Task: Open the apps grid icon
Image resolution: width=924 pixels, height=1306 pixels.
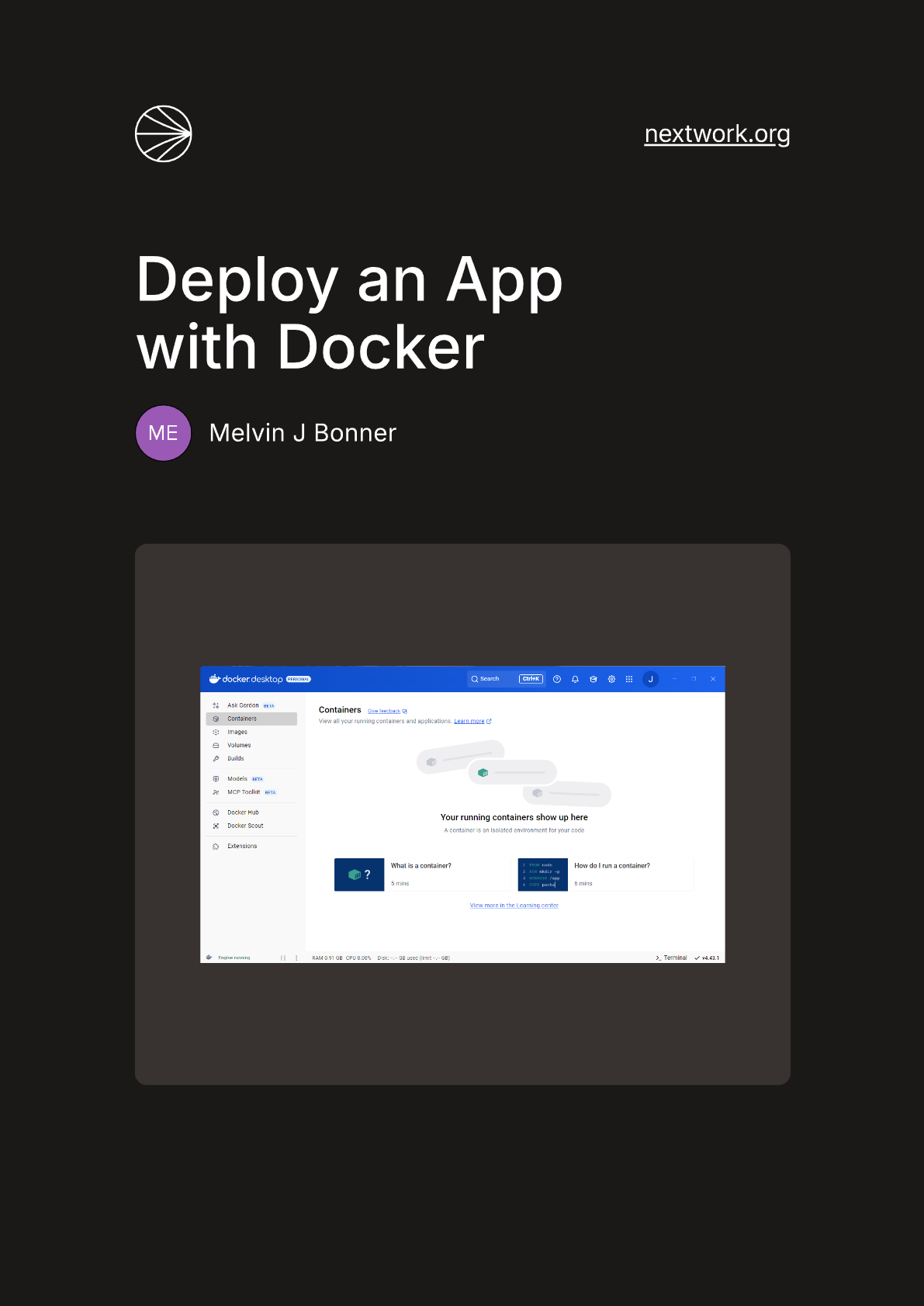Action: pos(629,679)
